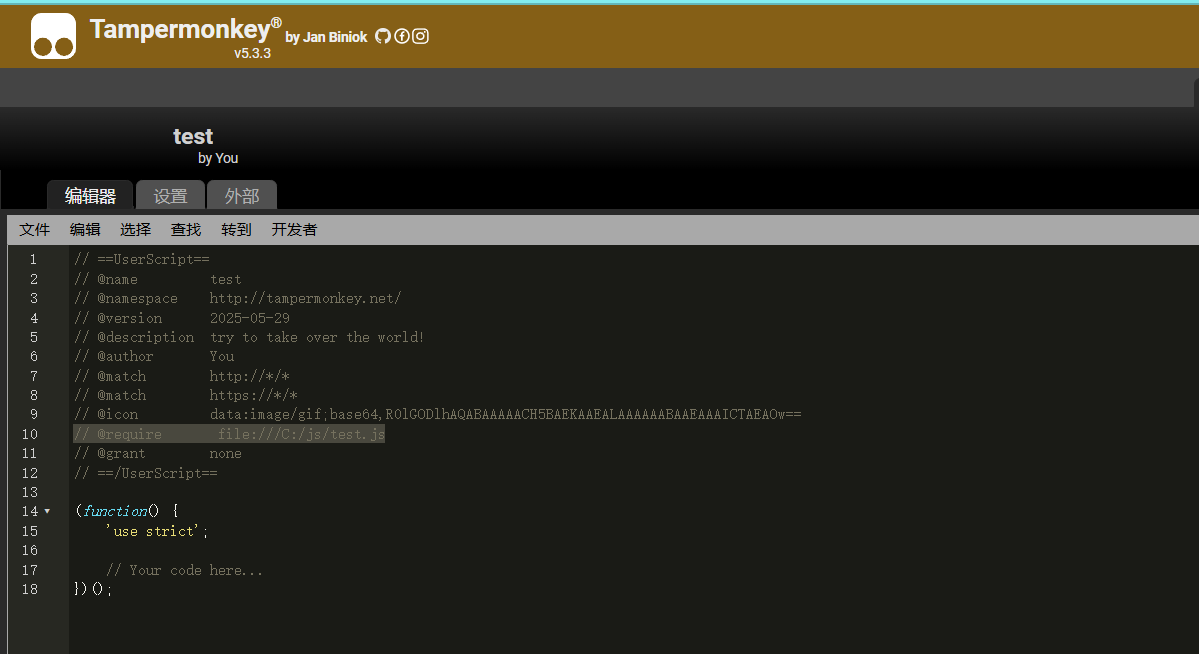Screen dimensions: 1199x654
Task: Click the namespace URL 'http://tampermonkey.net/'
Action: pos(305,298)
